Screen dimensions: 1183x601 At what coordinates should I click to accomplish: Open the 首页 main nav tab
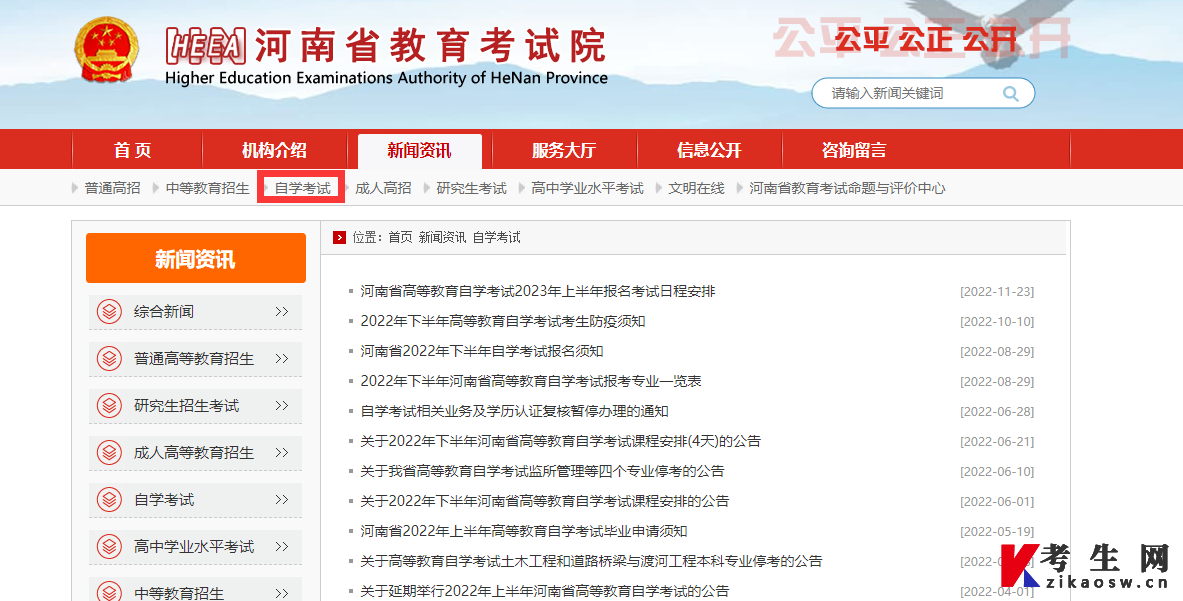click(x=133, y=150)
